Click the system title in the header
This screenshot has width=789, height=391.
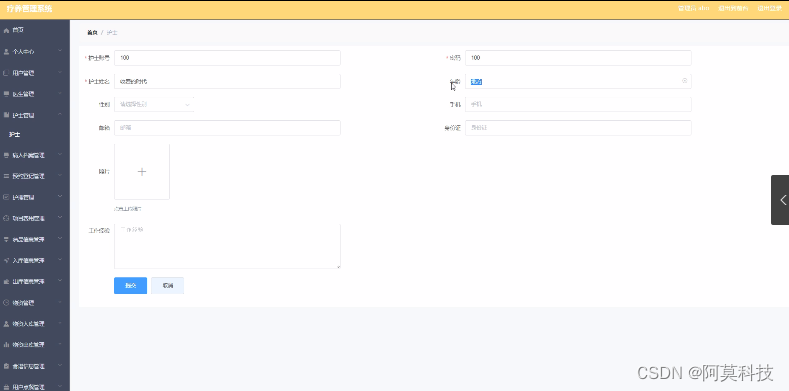pyautogui.click(x=29, y=9)
